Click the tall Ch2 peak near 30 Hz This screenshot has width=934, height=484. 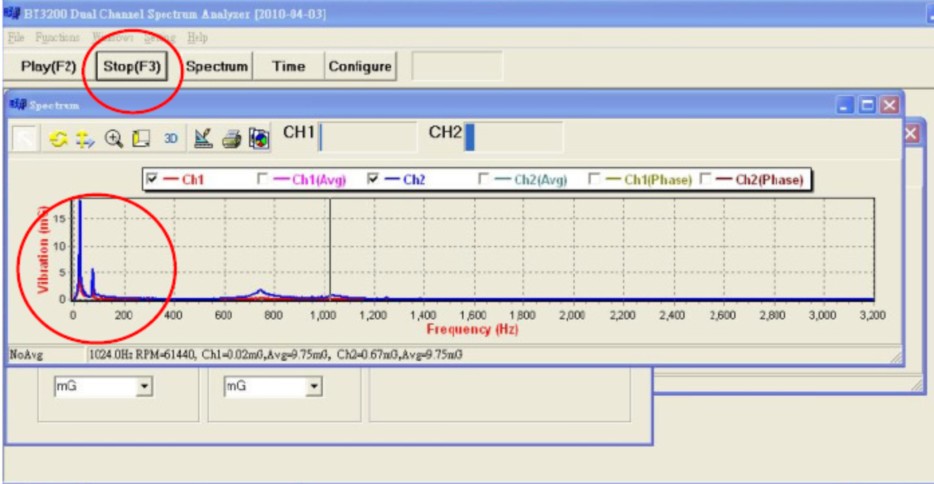click(80, 247)
